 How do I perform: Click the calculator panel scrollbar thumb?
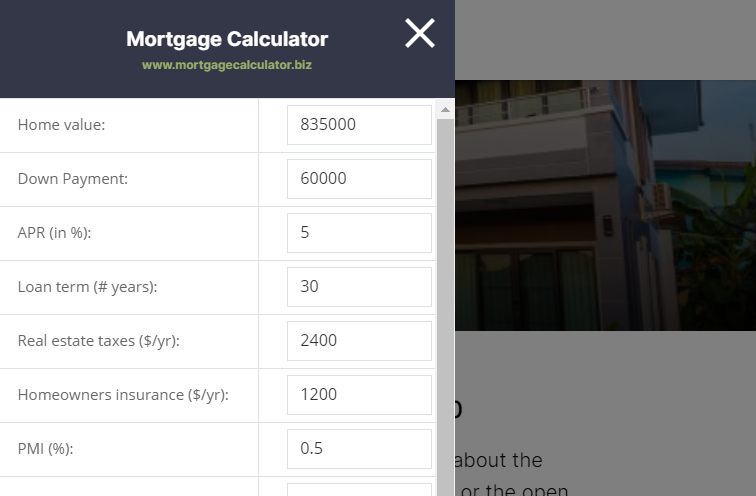pyautogui.click(x=446, y=308)
